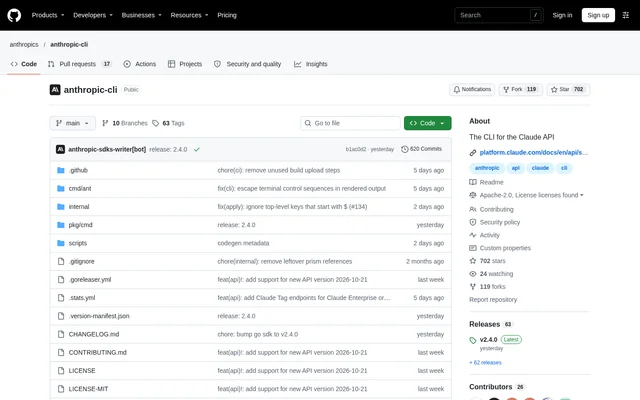Image resolution: width=640 pixels, height=400 pixels.
Task: Open the .version-manifest.json file
Action: point(99,316)
